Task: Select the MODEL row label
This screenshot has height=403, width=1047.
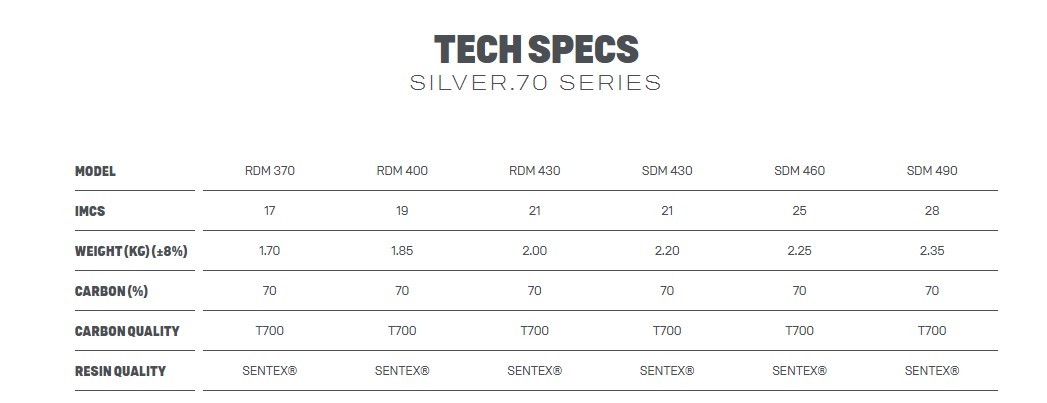Action: (x=96, y=171)
